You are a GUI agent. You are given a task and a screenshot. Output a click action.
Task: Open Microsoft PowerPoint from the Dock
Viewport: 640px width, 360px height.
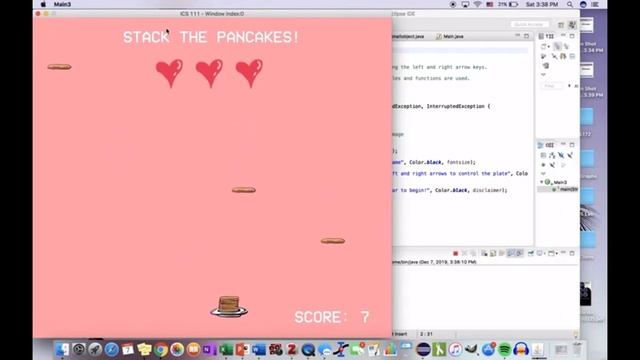tap(242, 349)
